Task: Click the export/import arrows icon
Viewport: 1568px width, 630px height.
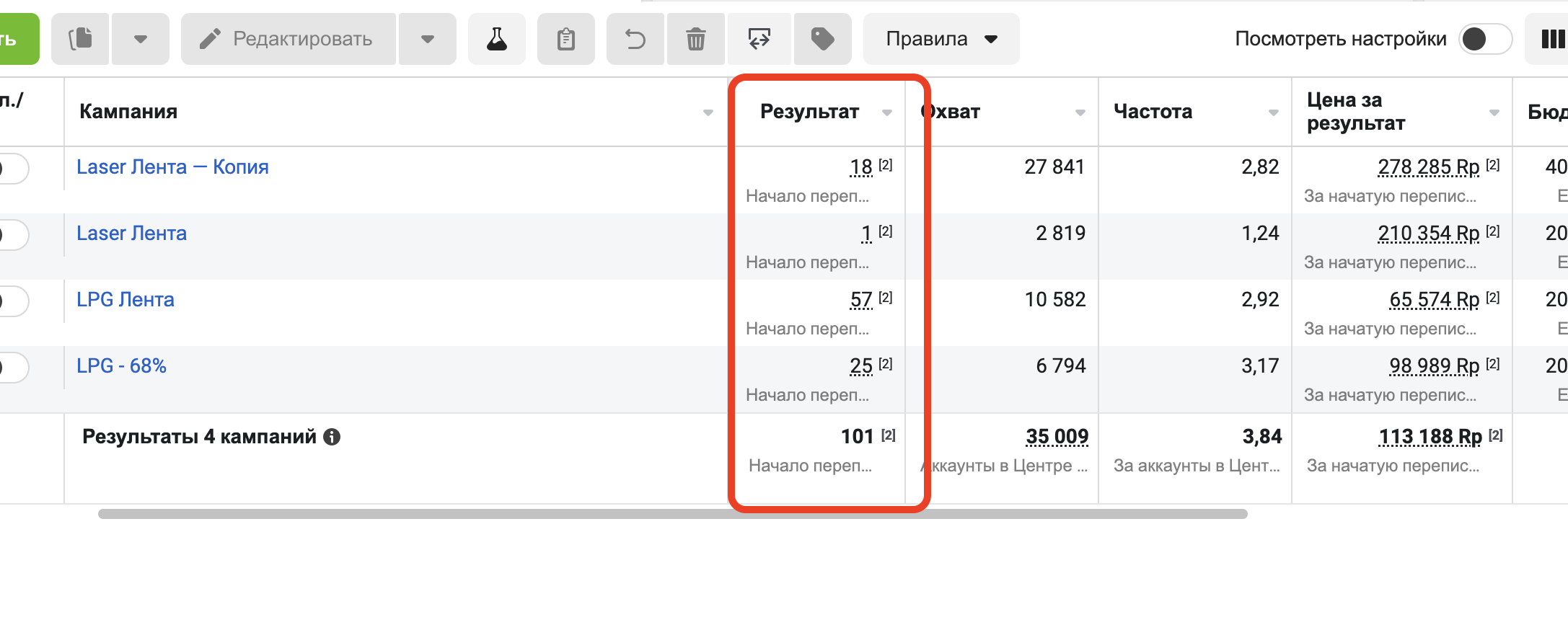Action: click(x=759, y=39)
